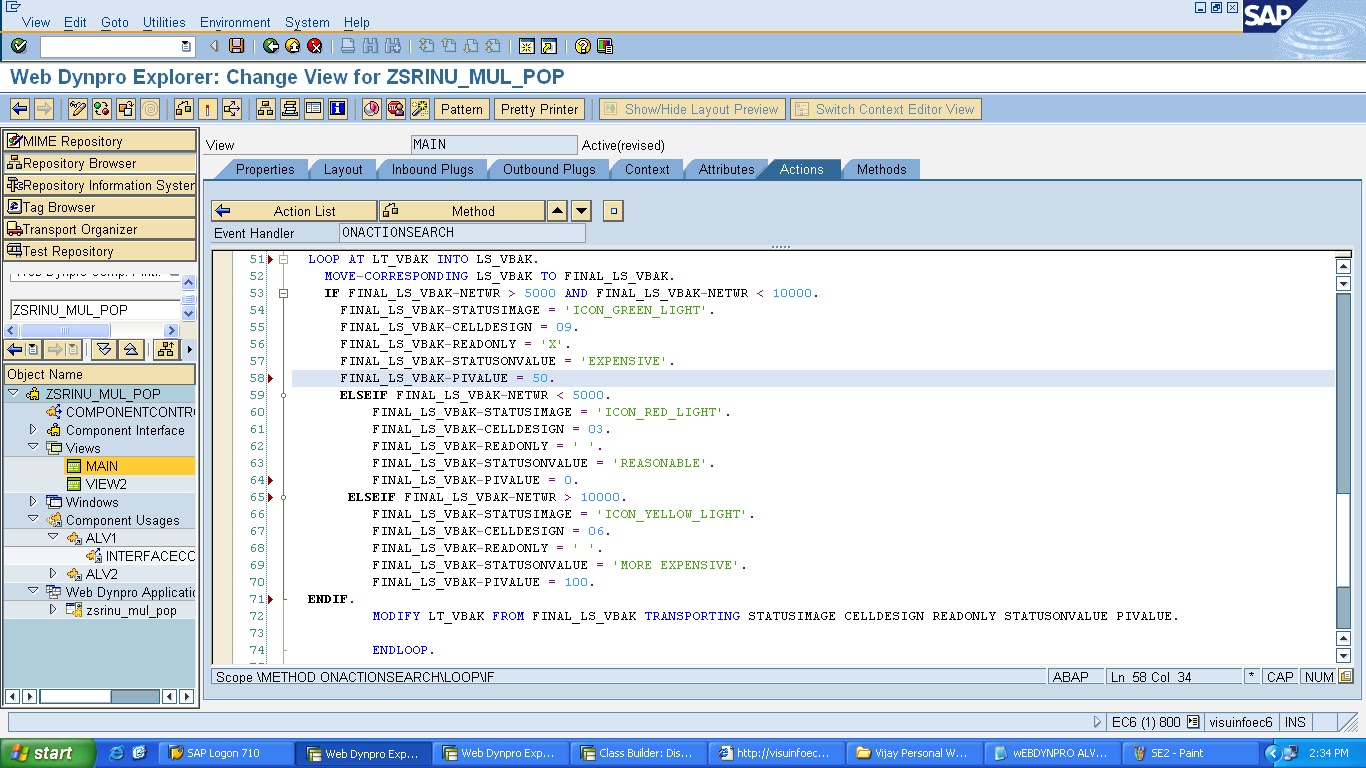The height and width of the screenshot is (768, 1366).
Task: Save using the floppy disk icon
Action: coord(237,46)
